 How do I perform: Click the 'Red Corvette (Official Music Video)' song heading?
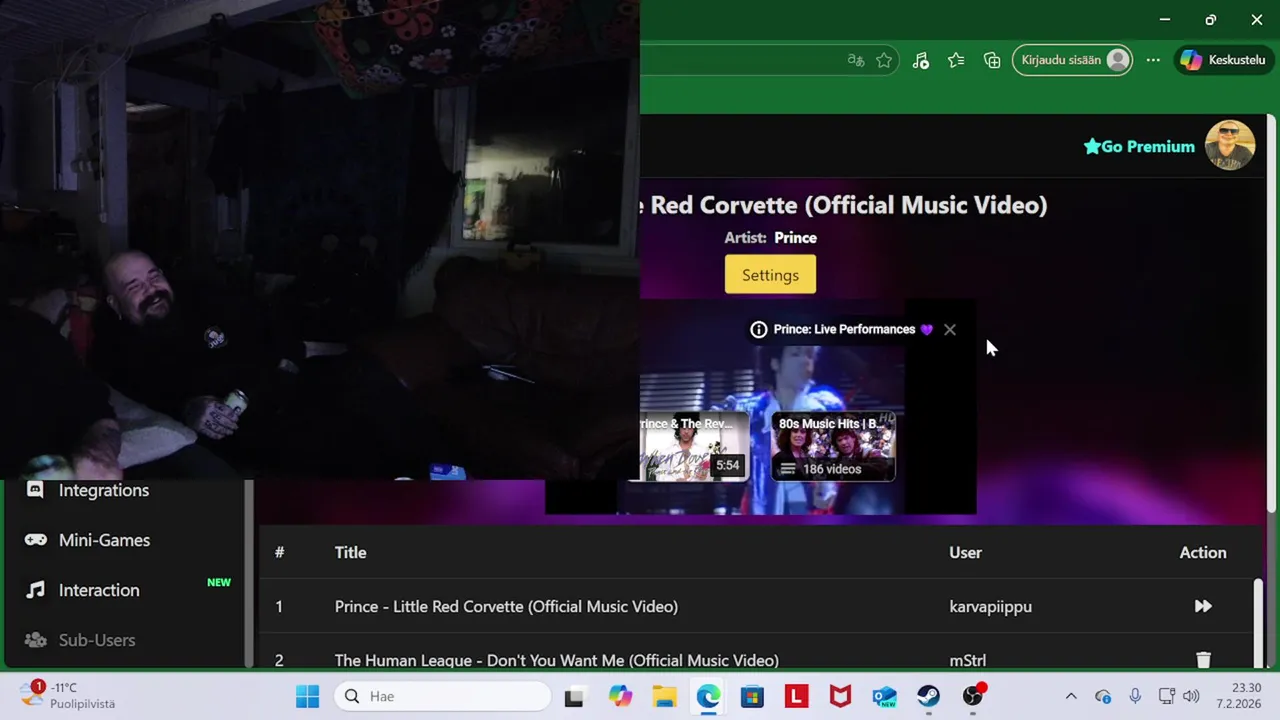click(849, 205)
